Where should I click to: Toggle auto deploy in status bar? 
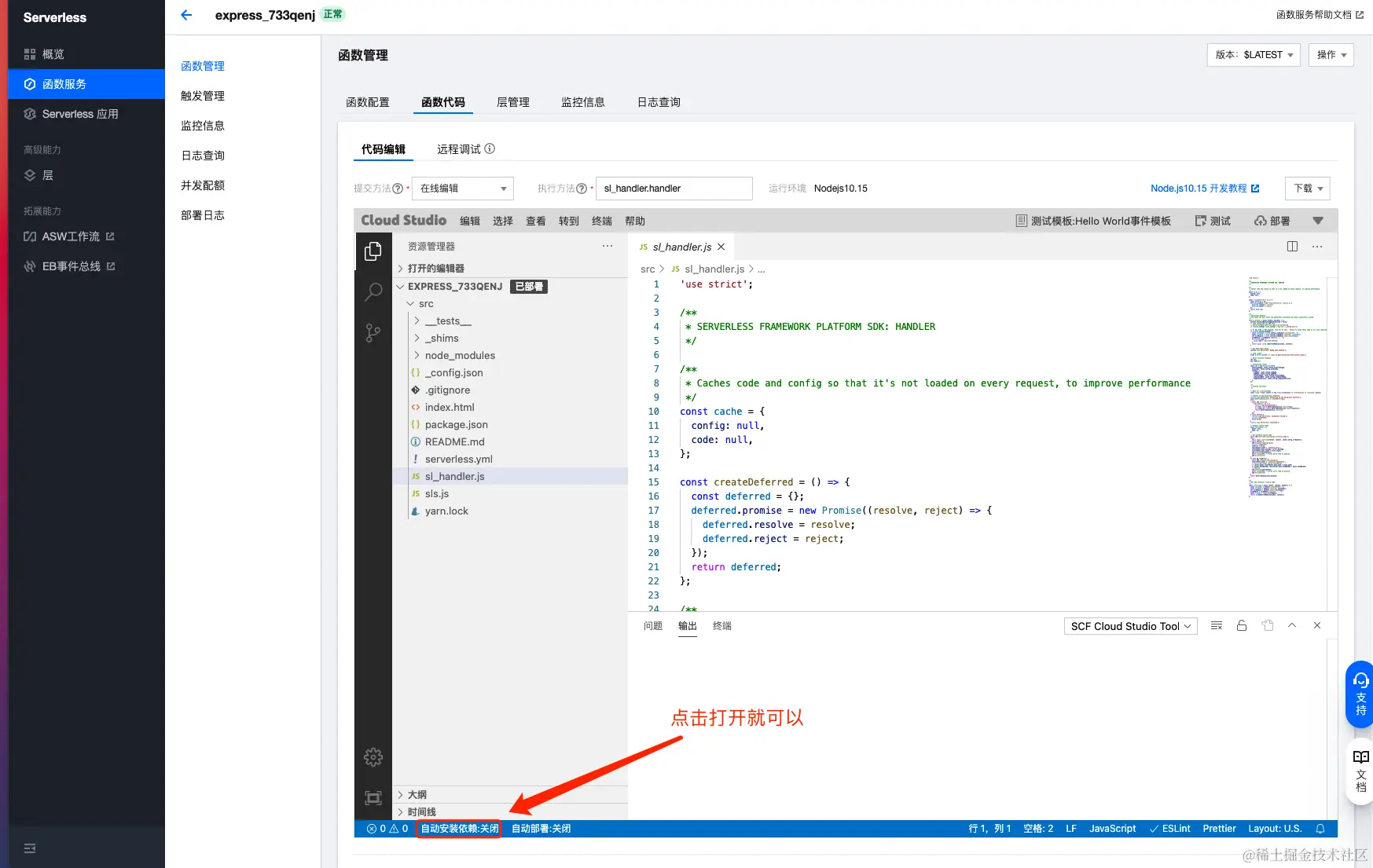(x=541, y=829)
